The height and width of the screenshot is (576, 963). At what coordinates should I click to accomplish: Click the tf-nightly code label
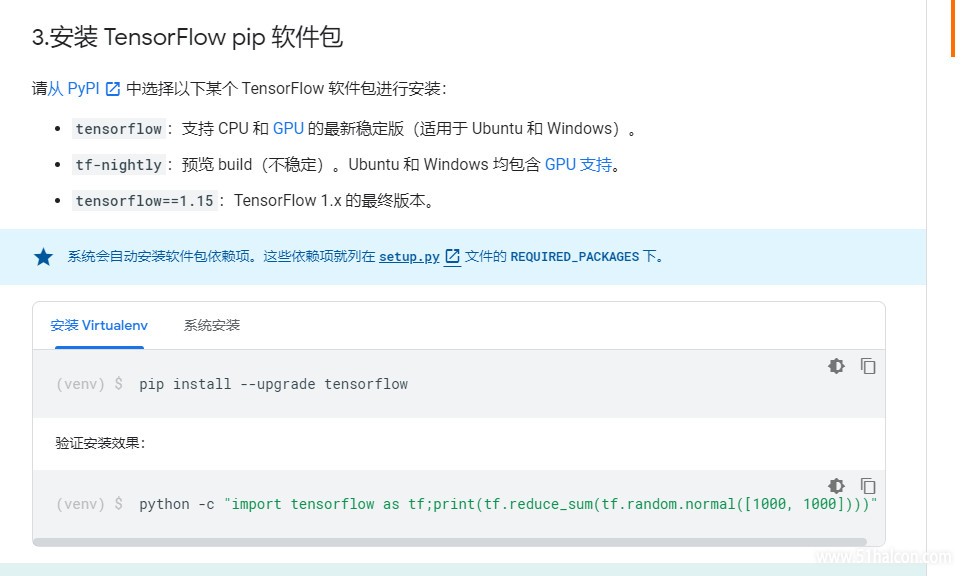(119, 165)
